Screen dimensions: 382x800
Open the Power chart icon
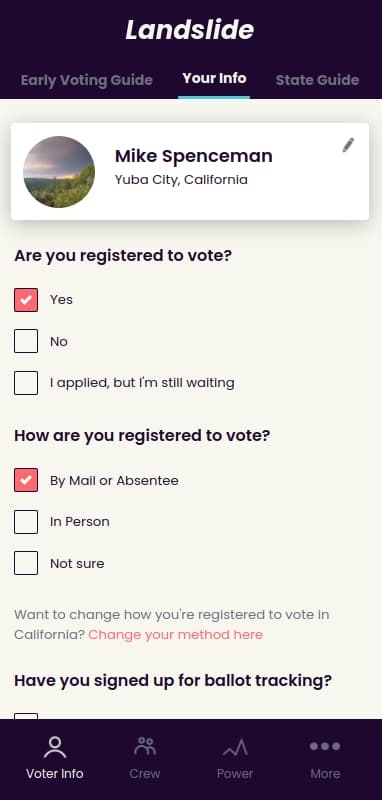(235, 748)
